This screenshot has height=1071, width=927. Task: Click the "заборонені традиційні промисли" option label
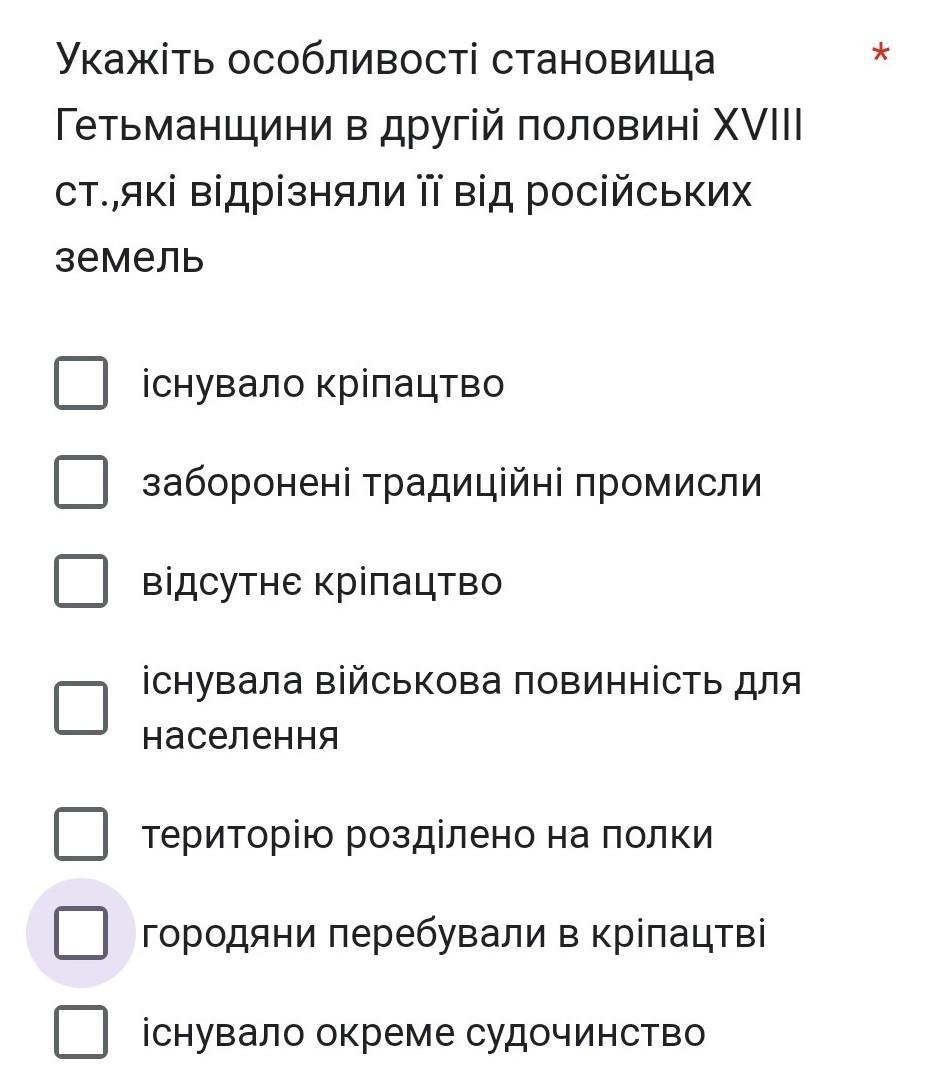point(451,483)
